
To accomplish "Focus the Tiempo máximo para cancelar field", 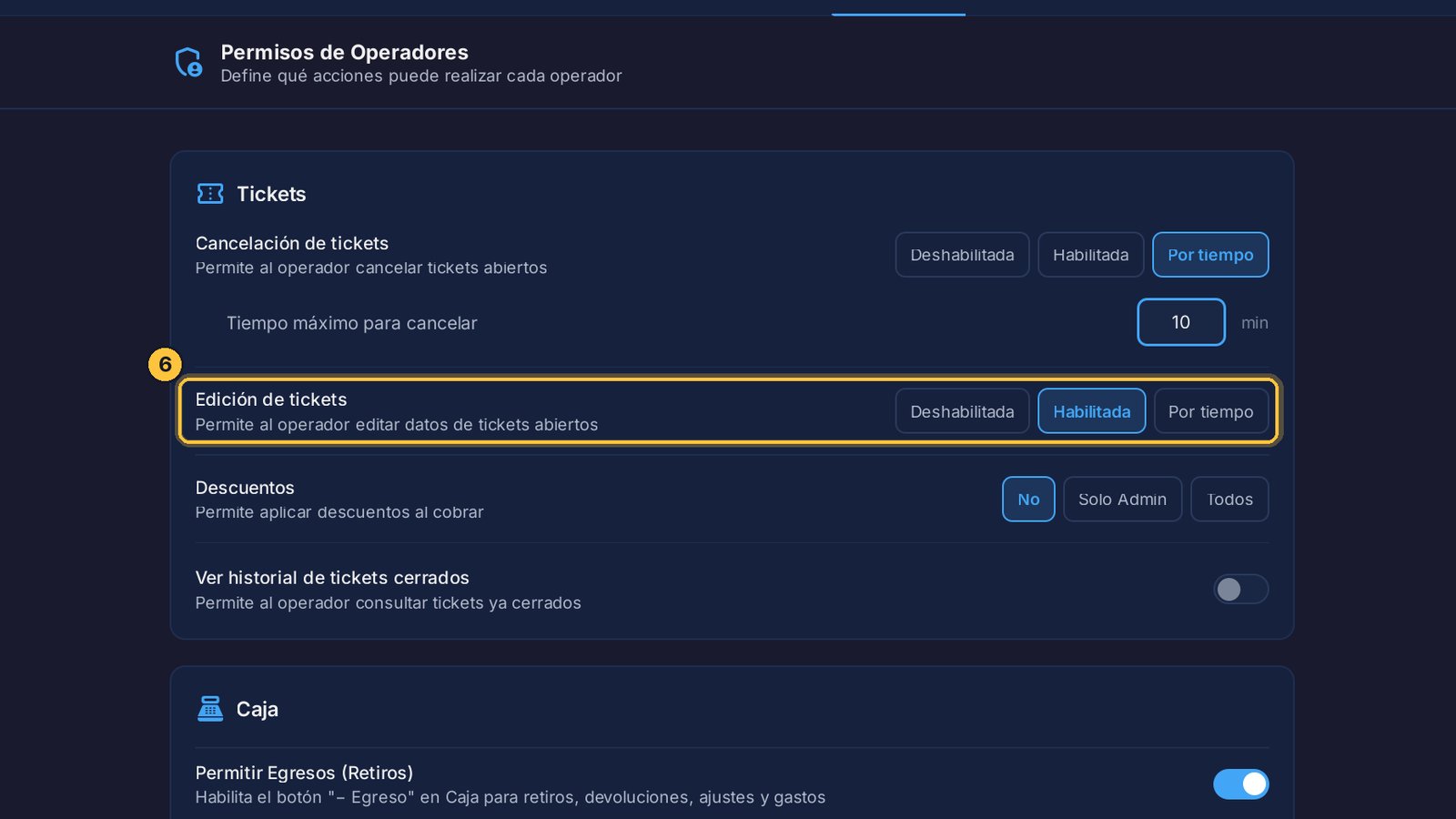I will pyautogui.click(x=1180, y=322).
